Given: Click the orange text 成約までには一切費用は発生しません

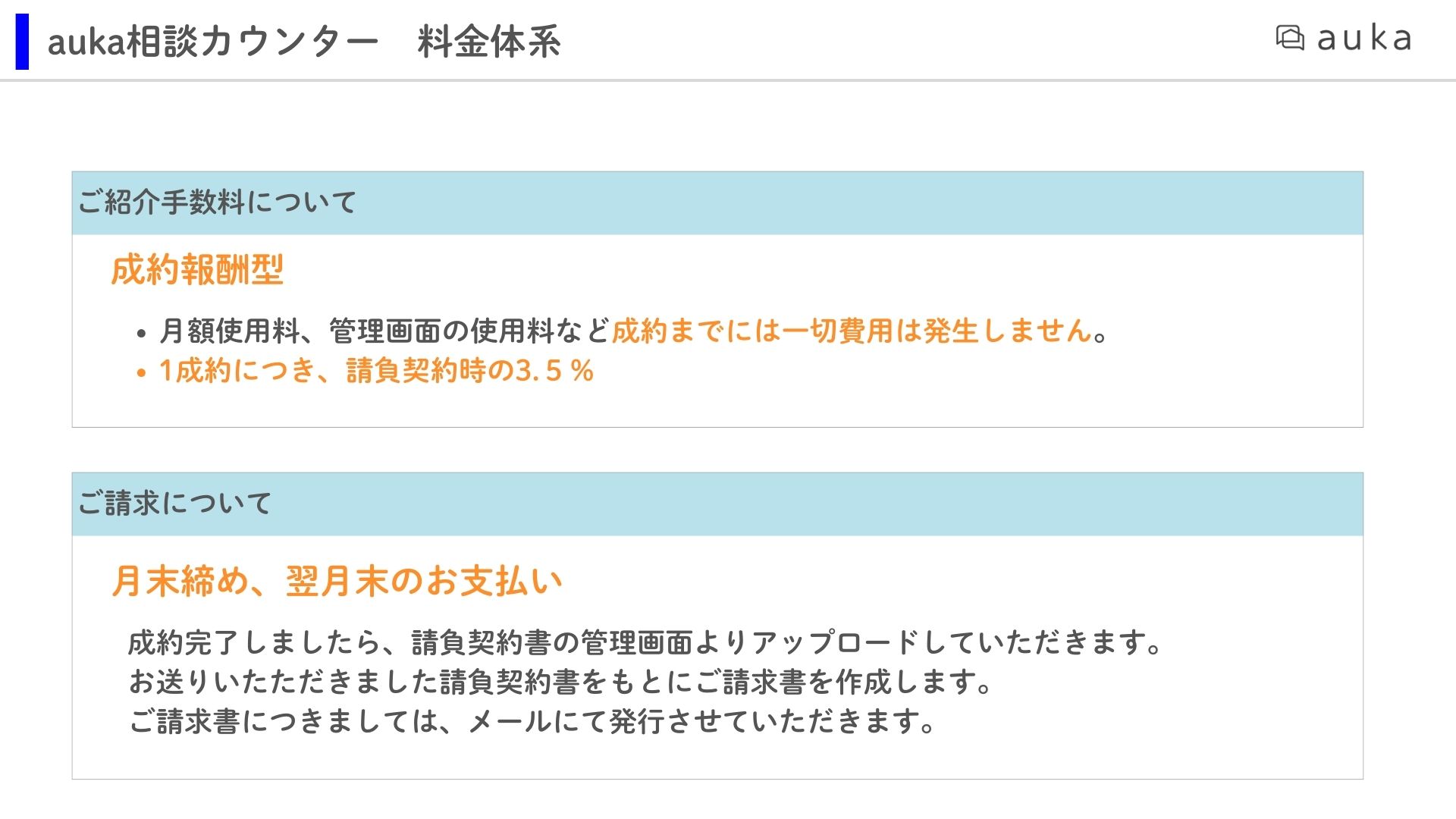Looking at the screenshot, I should (x=852, y=331).
